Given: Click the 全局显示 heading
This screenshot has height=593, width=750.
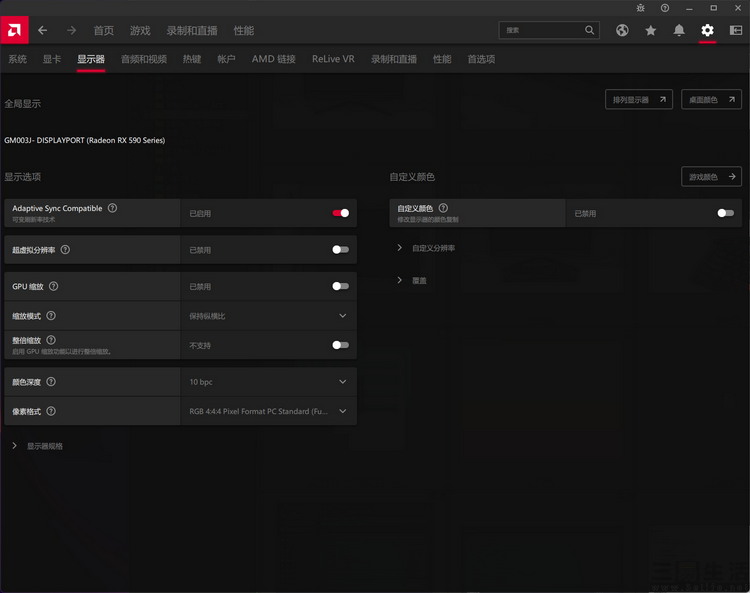Looking at the screenshot, I should (22, 104).
